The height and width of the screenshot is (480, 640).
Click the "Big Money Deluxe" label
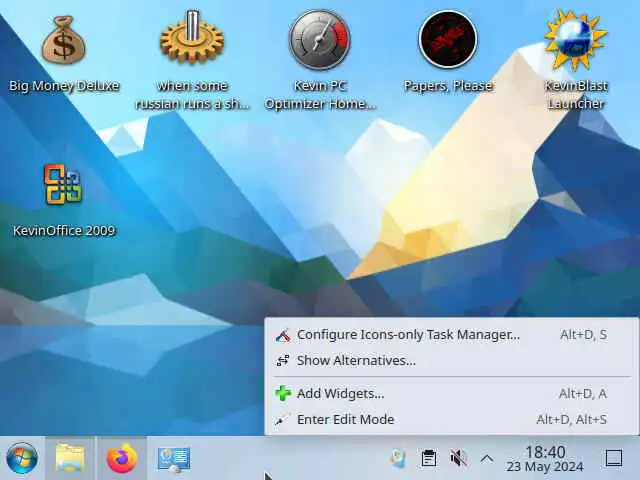pyautogui.click(x=64, y=86)
